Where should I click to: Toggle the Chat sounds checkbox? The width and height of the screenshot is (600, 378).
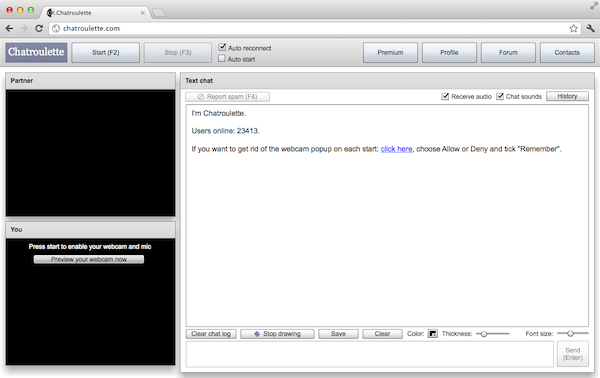pos(500,96)
